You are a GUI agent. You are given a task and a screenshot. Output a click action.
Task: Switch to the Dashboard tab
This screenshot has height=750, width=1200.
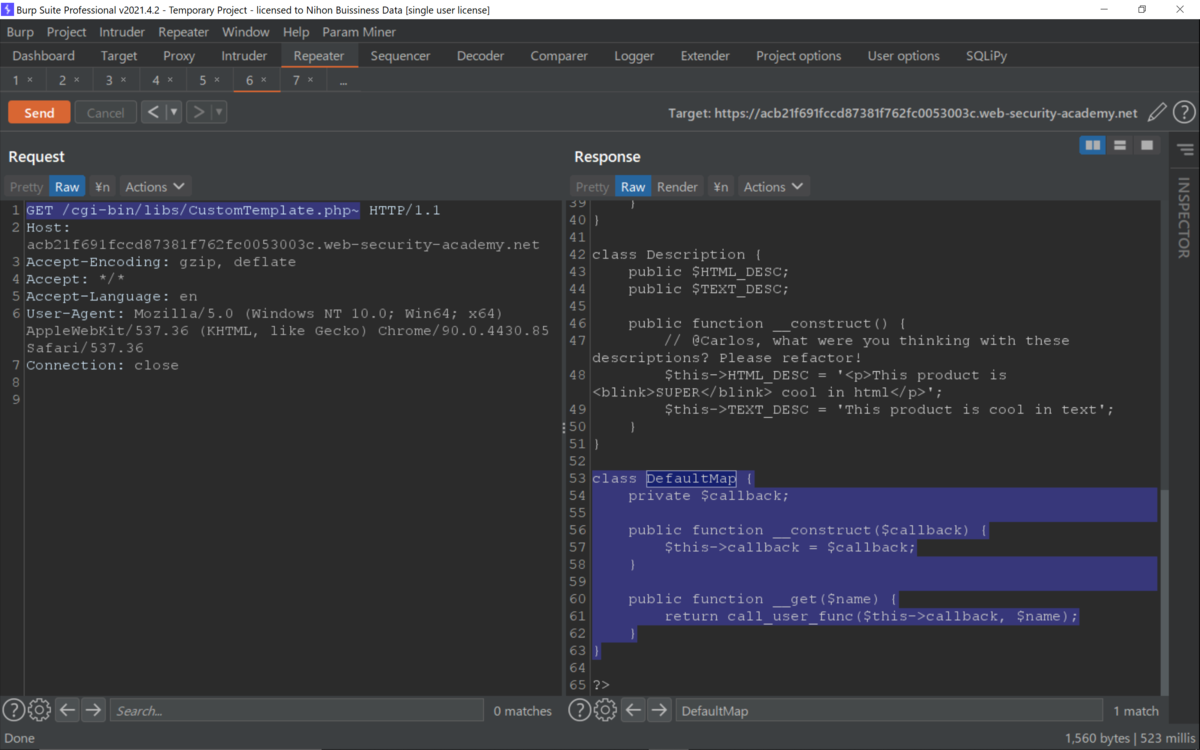(x=44, y=56)
